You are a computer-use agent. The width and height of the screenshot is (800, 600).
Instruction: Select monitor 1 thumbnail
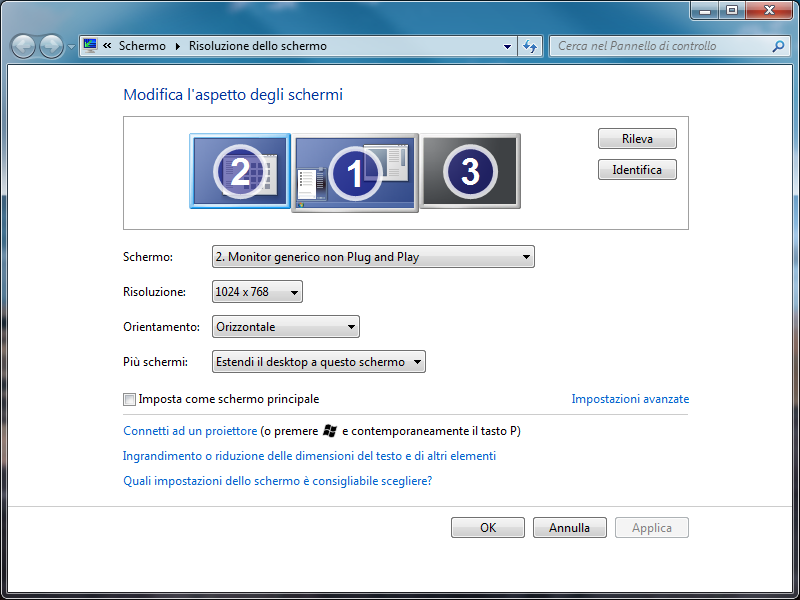tap(355, 174)
